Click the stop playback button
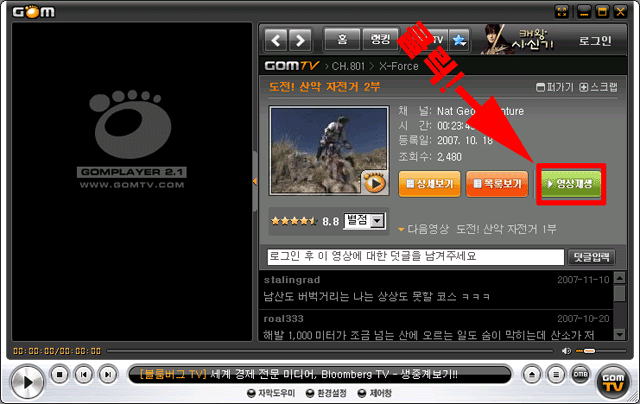 (x=60, y=375)
